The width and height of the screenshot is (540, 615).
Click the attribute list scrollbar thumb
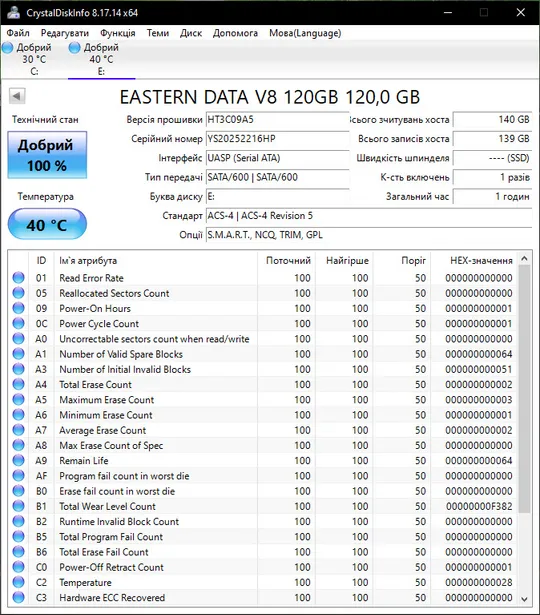(x=524, y=389)
